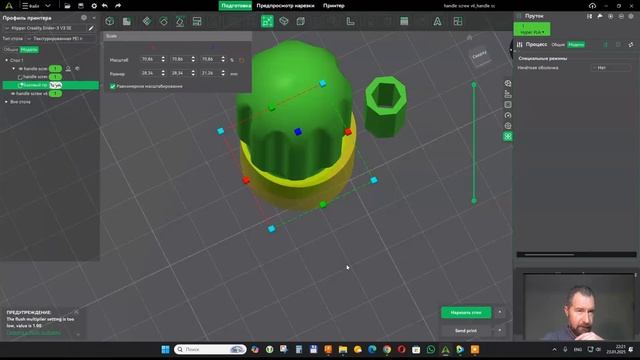The width and height of the screenshot is (640, 360).
Task: Click the bottom handle of vertical layer slider
Action: coord(474,201)
